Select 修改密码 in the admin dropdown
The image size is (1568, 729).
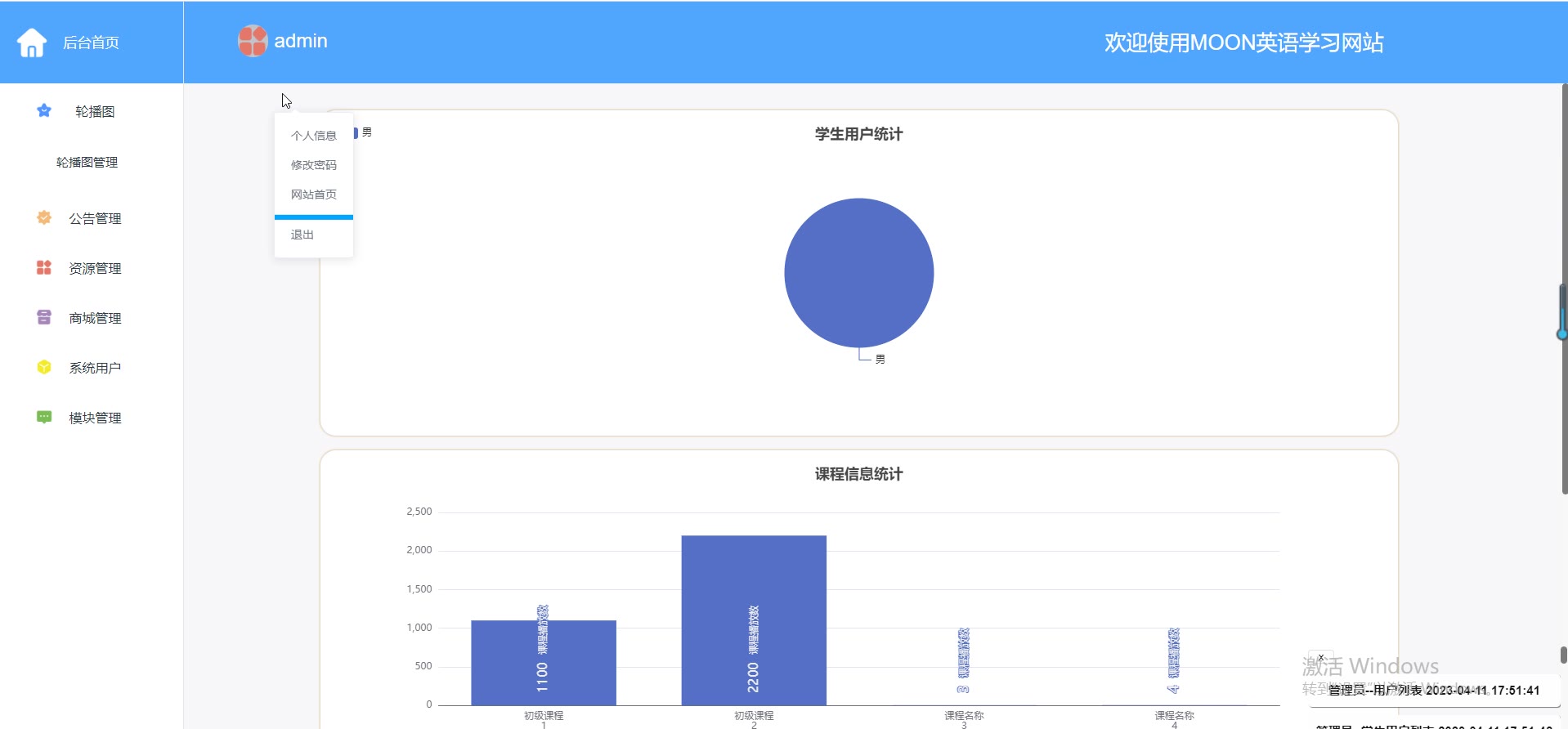(x=314, y=165)
